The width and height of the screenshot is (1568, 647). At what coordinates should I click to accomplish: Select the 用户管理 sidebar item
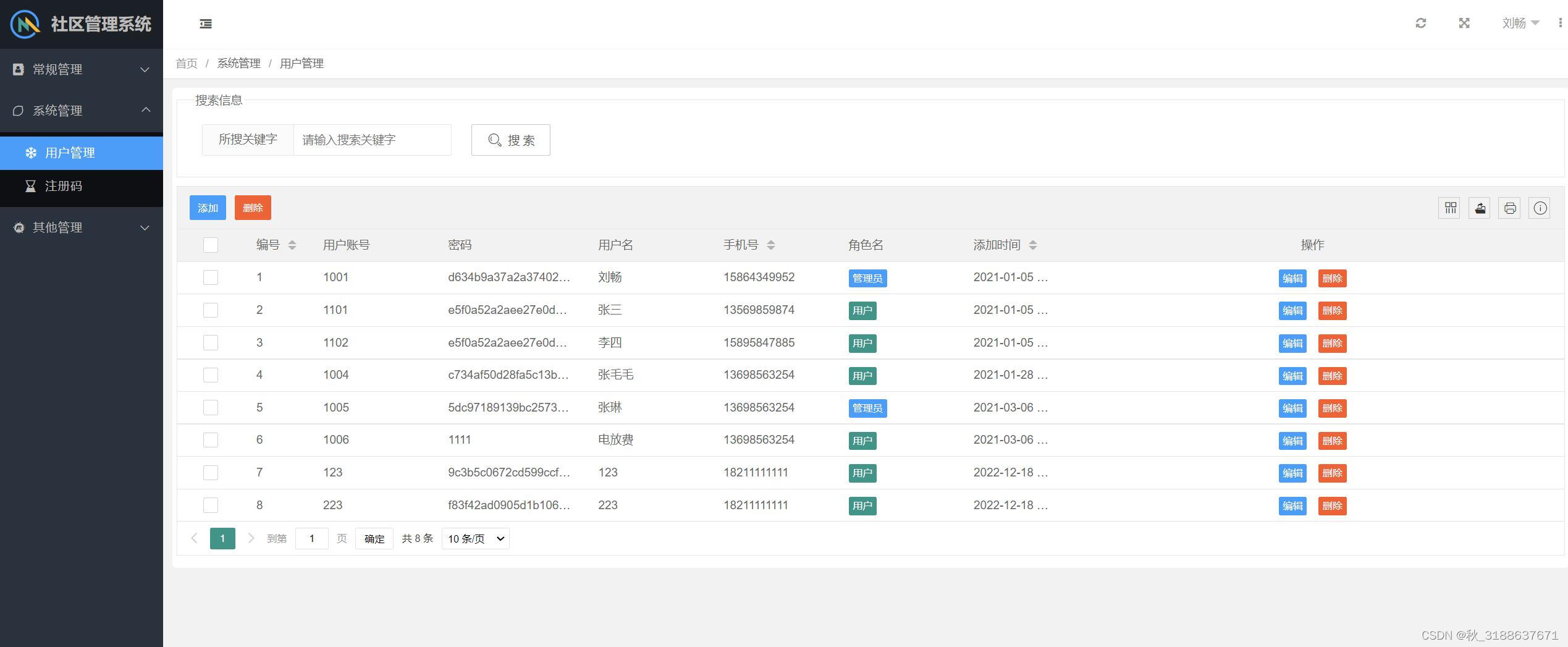click(82, 153)
